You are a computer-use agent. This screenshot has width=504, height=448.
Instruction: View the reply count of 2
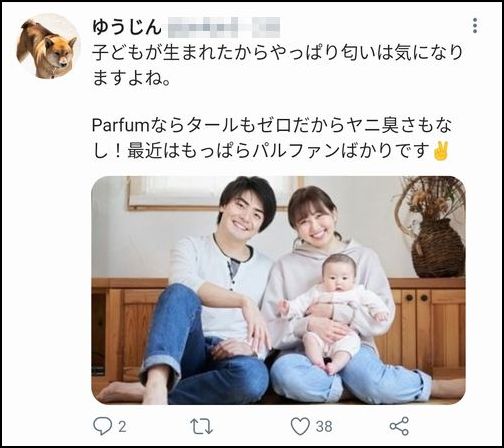[x=122, y=426]
